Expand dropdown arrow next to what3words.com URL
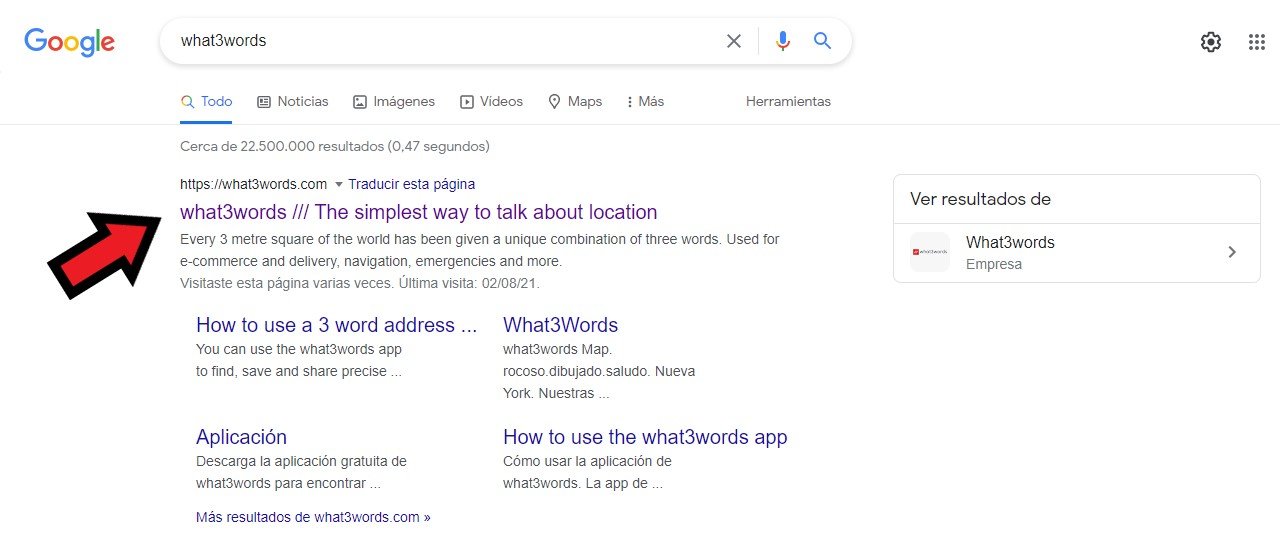This screenshot has width=1280, height=544. pyautogui.click(x=338, y=184)
